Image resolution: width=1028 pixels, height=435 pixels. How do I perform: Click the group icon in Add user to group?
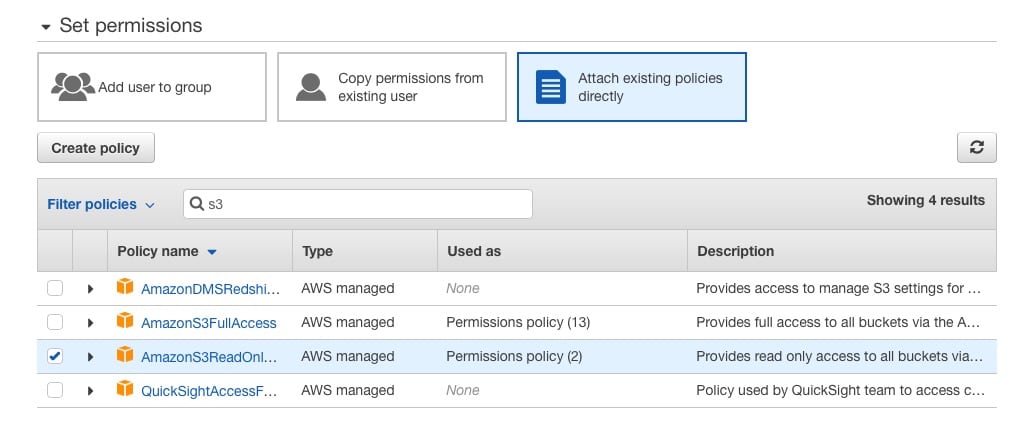(x=73, y=87)
